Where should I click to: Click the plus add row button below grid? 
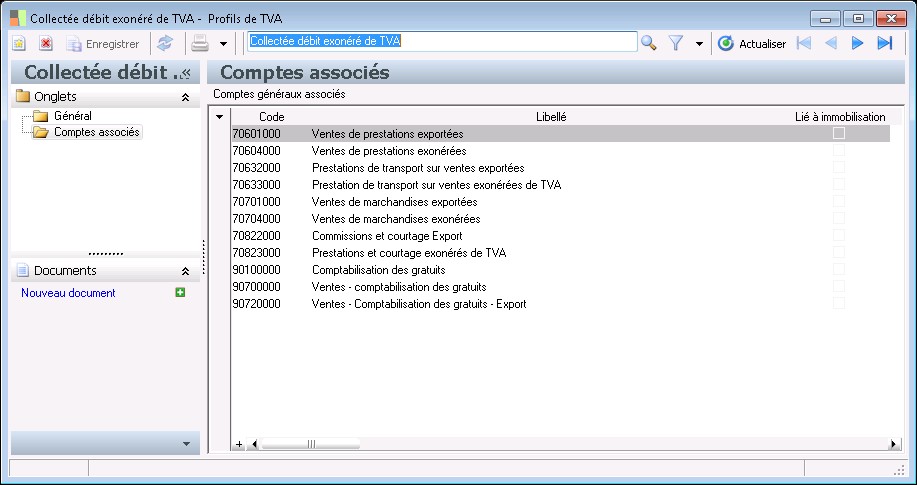(x=239, y=445)
